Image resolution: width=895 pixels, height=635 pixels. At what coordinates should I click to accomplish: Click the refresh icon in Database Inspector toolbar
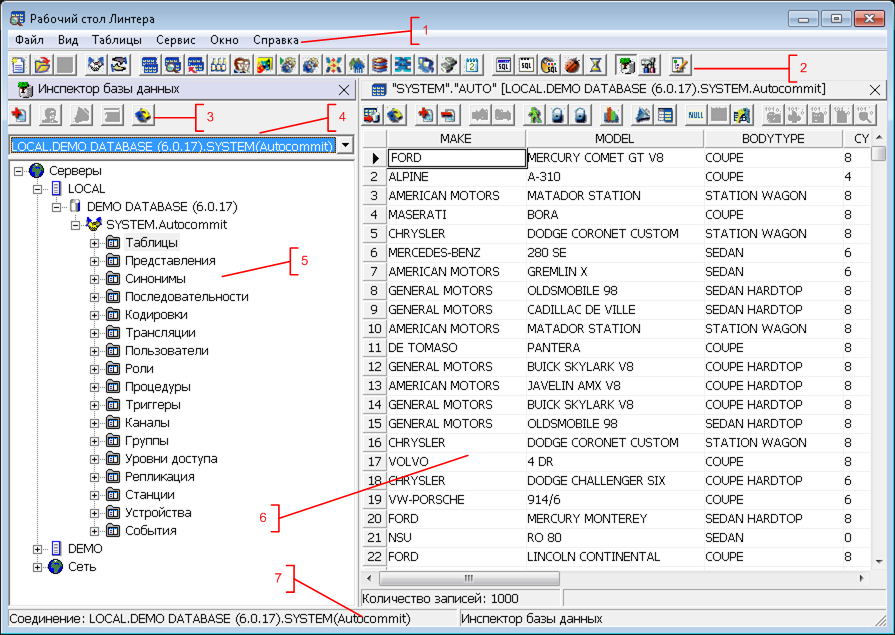pos(142,115)
